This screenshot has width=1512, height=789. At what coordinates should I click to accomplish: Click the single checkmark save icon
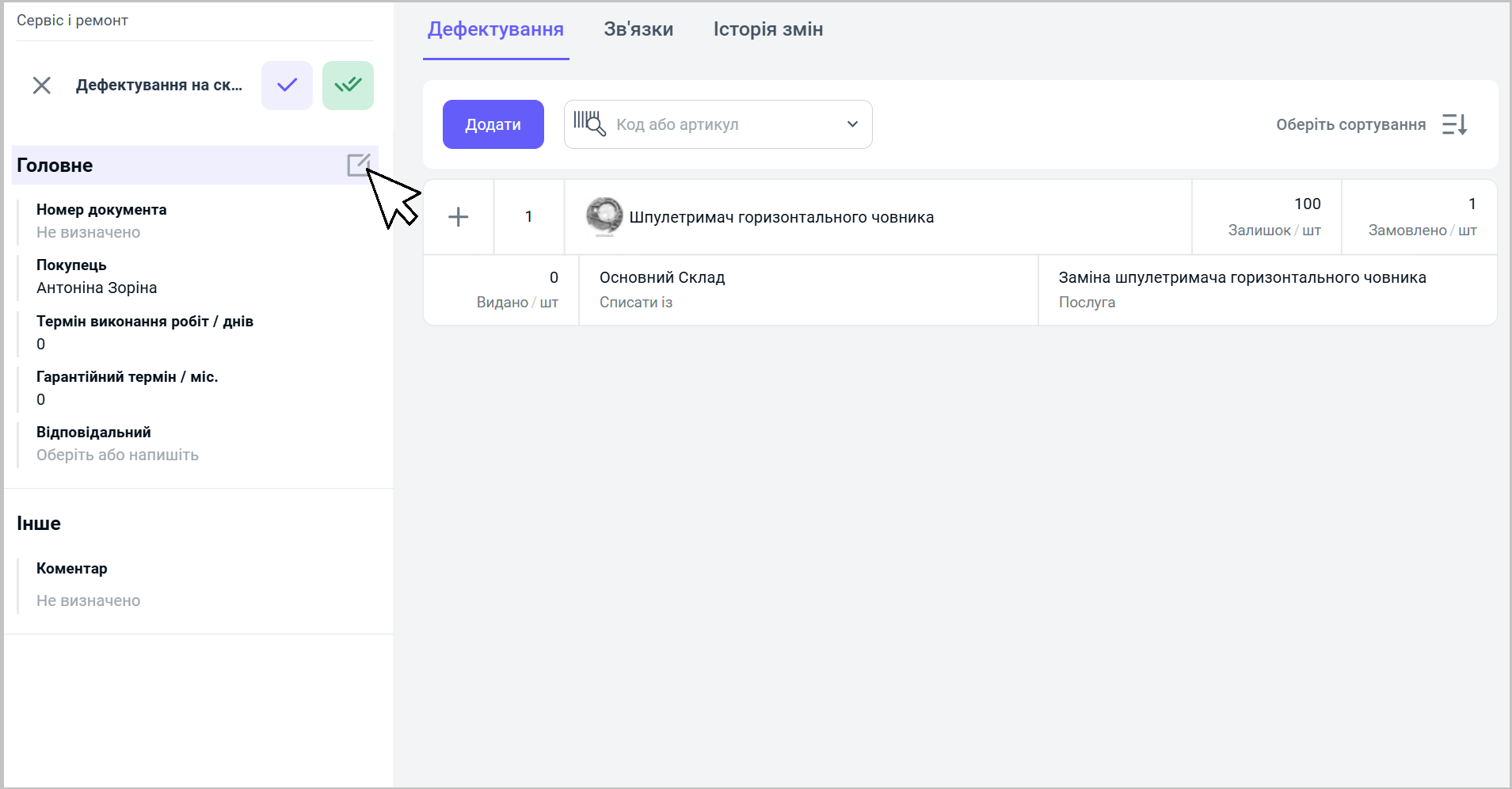287,86
